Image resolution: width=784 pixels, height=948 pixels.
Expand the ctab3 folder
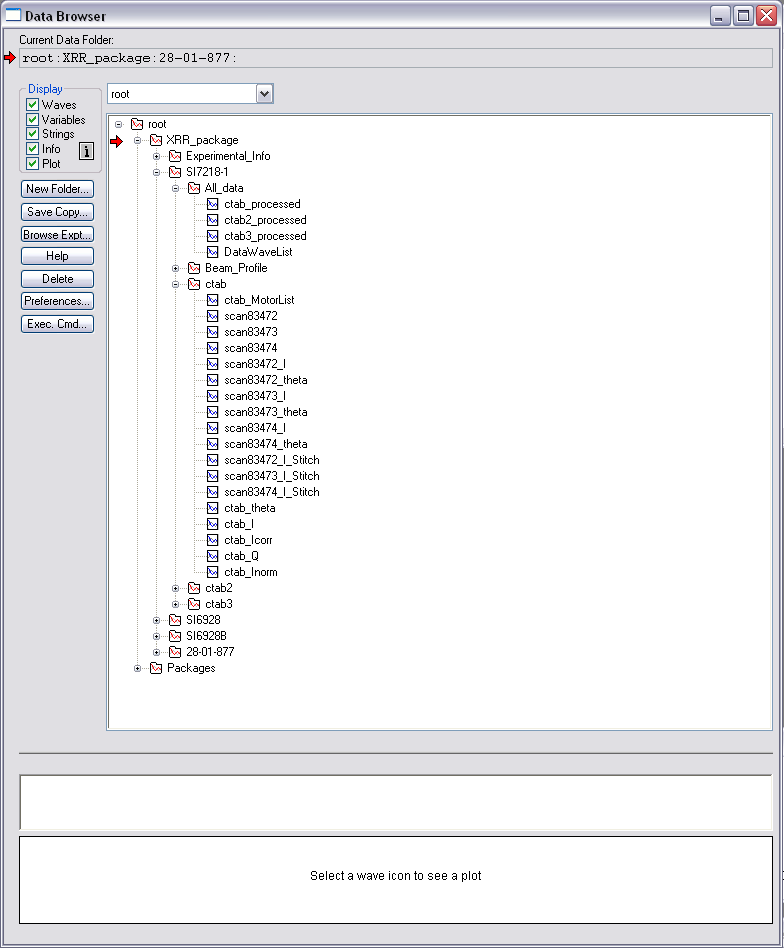click(x=175, y=605)
